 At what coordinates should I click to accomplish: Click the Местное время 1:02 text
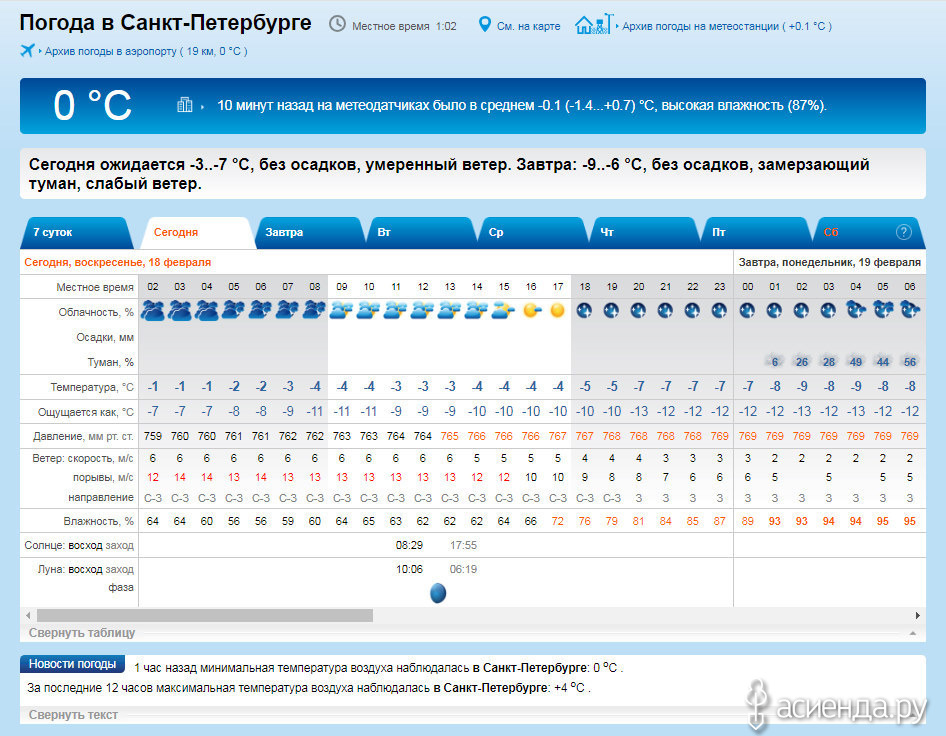pyautogui.click(x=404, y=26)
